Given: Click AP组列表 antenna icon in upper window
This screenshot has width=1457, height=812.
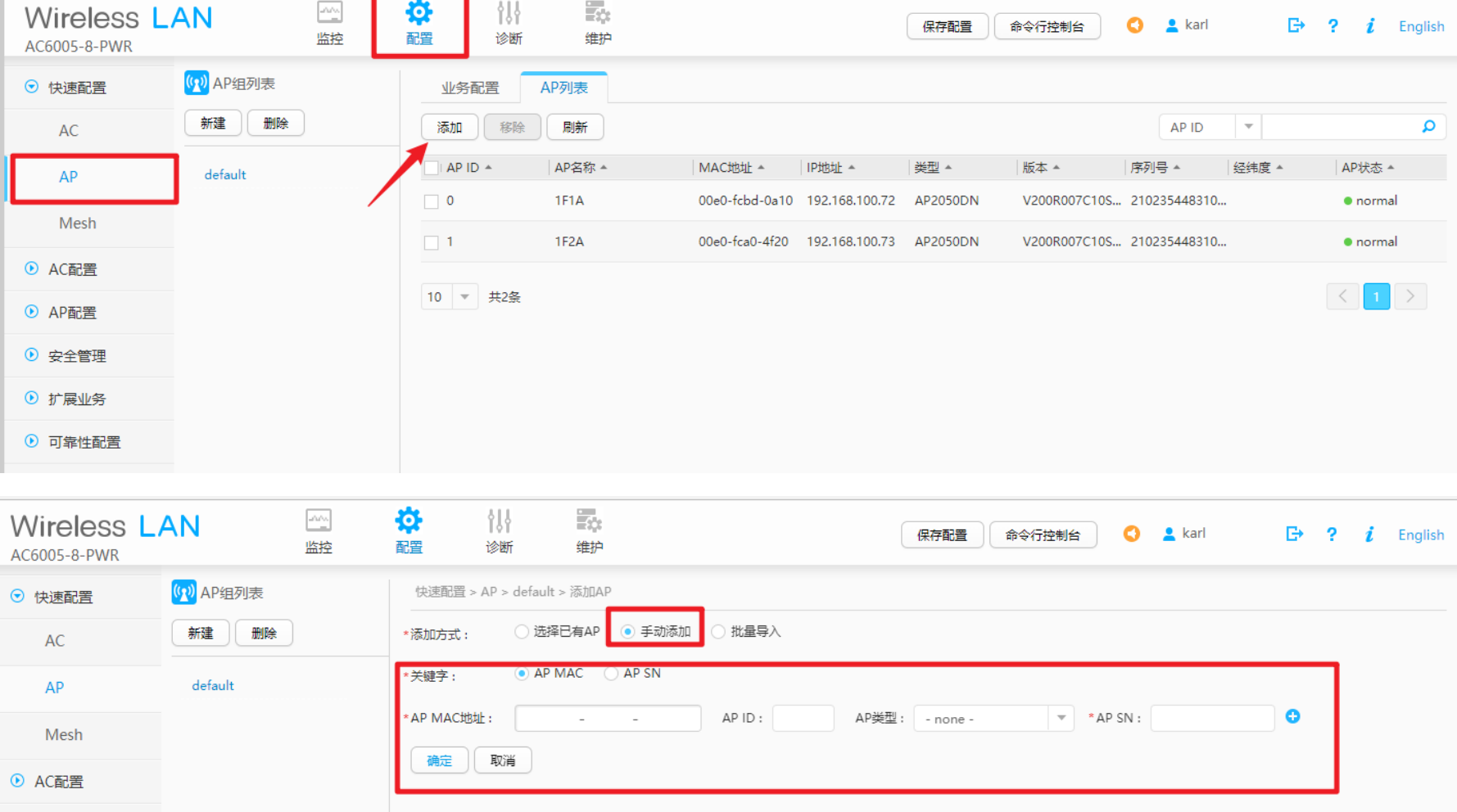Looking at the screenshot, I should (196, 83).
